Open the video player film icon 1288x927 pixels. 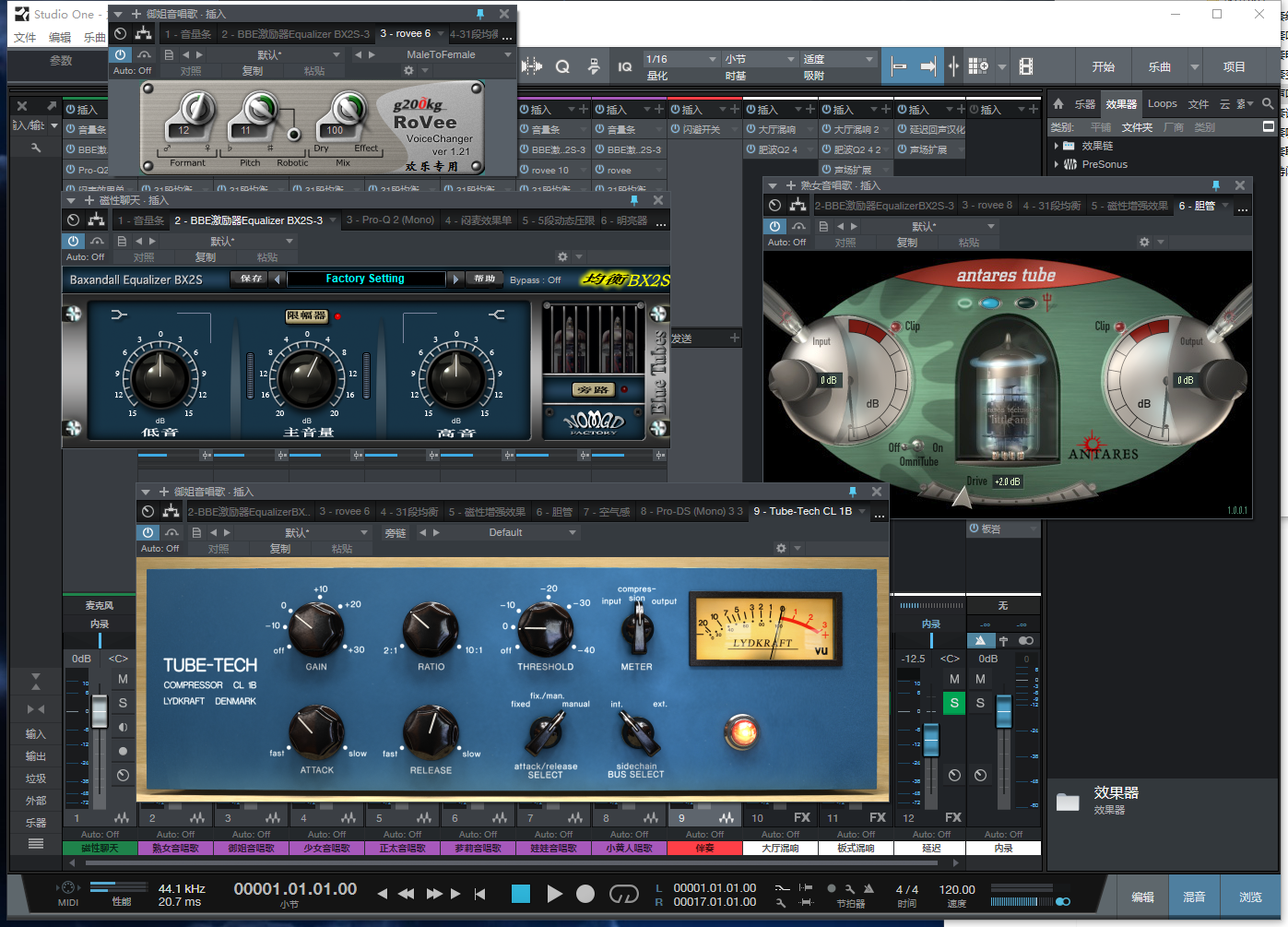[x=1026, y=66]
